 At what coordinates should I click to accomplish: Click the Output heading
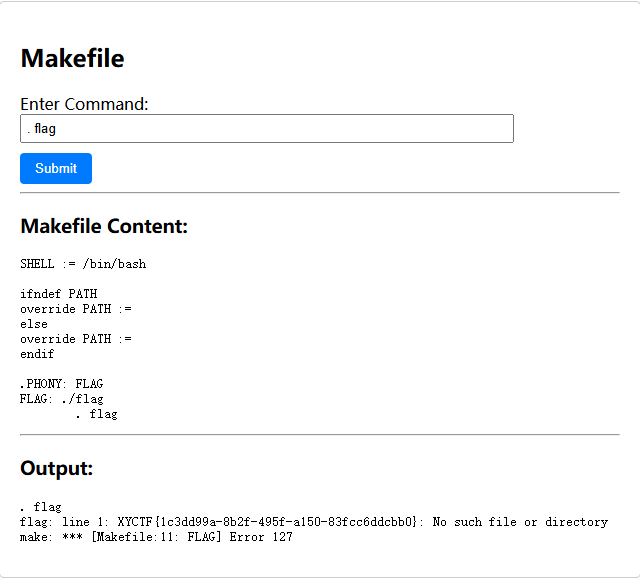coord(56,468)
